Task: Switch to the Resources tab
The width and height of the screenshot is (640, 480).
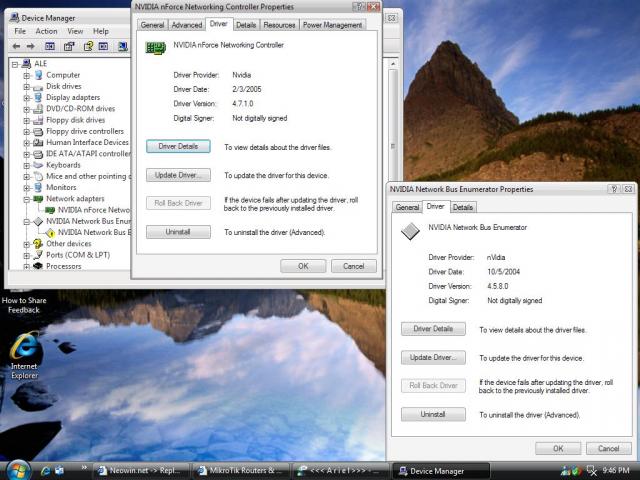Action: click(279, 25)
